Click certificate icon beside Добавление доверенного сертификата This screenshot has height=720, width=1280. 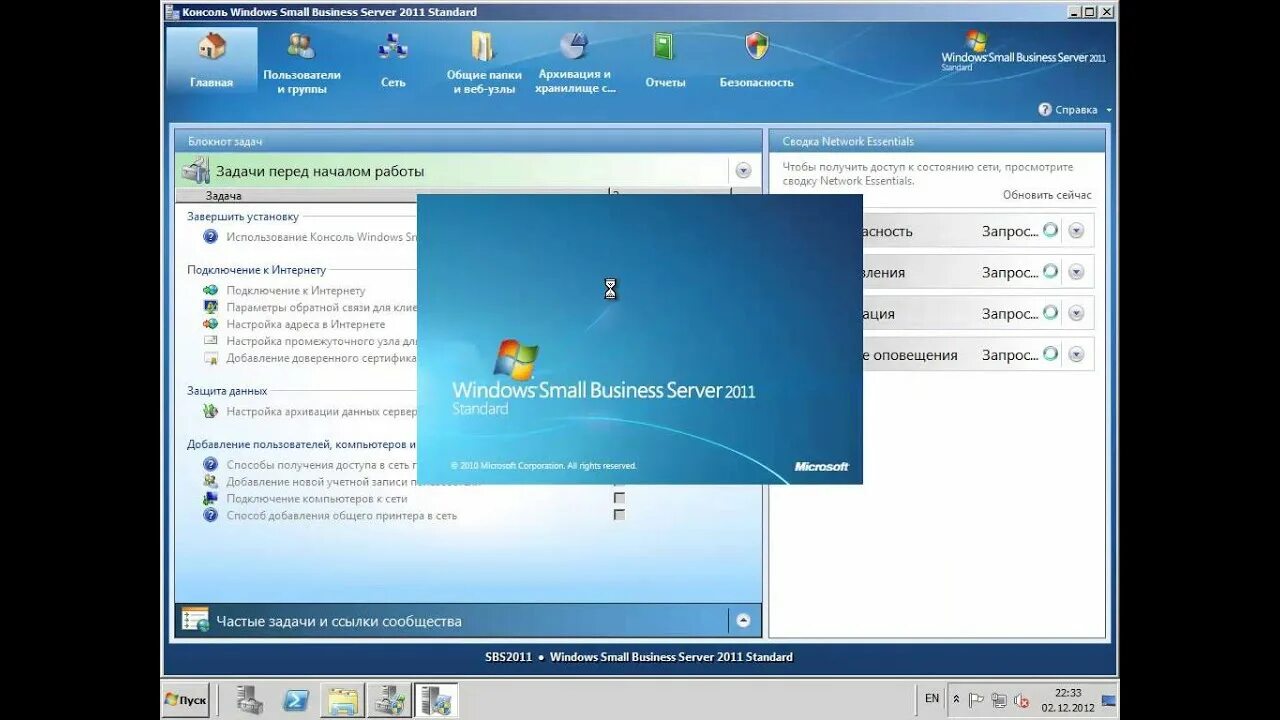coord(210,358)
